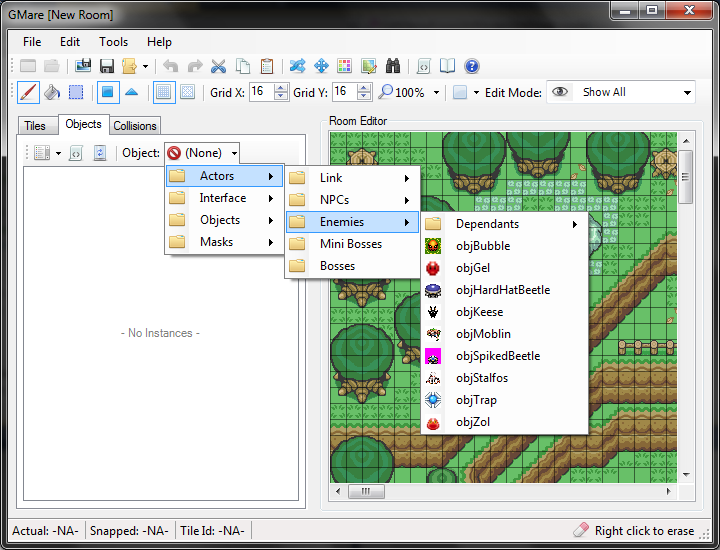This screenshot has height=550, width=720.
Task: Click the copy pages icon
Action: (242, 66)
